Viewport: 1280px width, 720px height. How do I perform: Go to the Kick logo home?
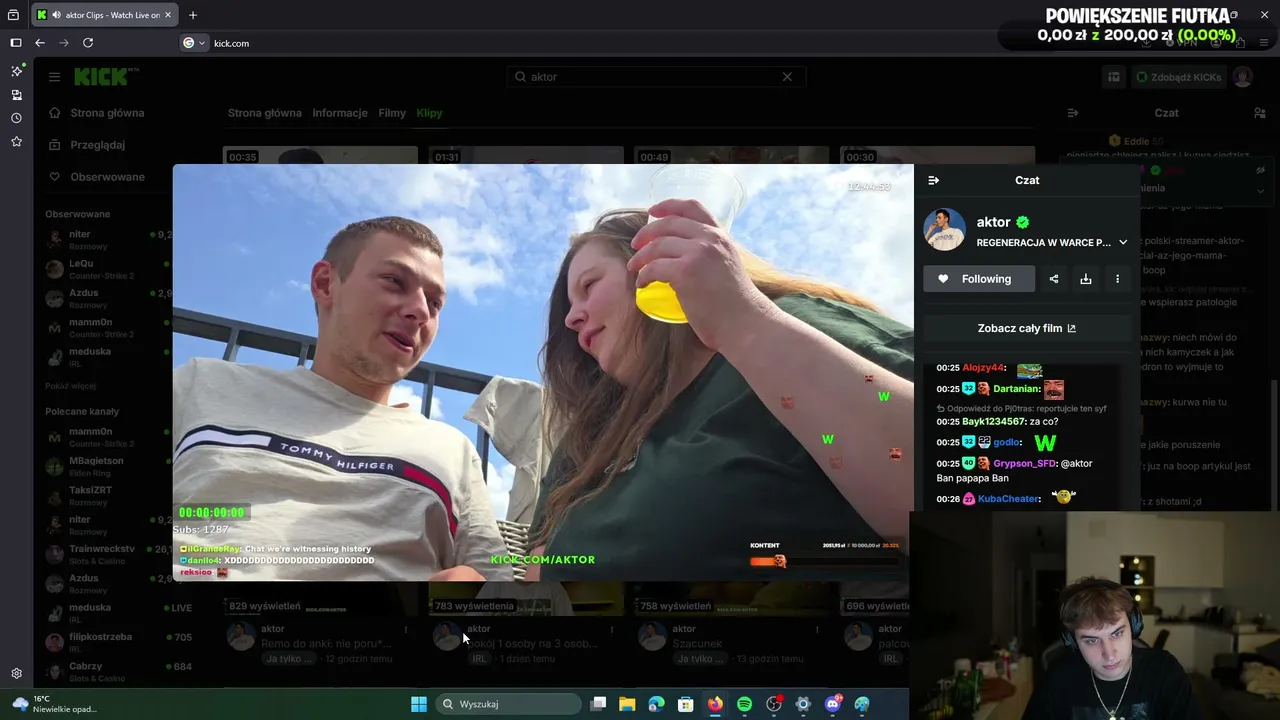(x=100, y=76)
